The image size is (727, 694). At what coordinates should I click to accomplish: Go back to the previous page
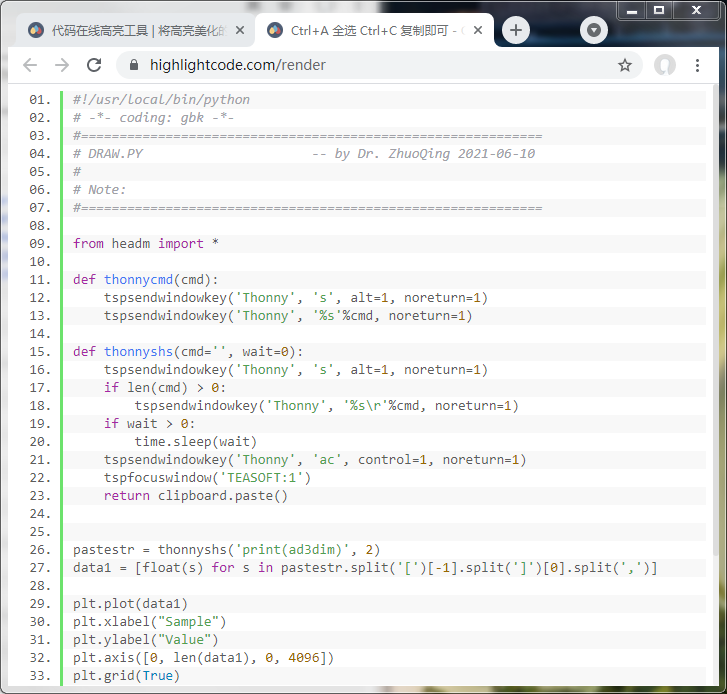pos(30,65)
